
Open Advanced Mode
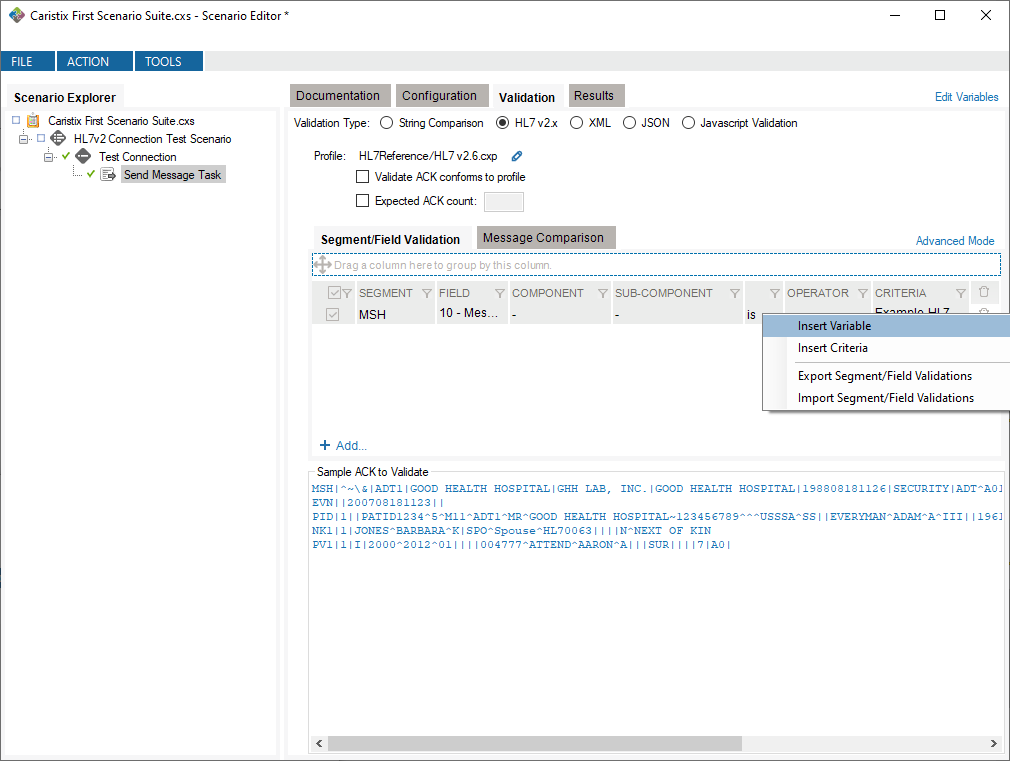(954, 241)
